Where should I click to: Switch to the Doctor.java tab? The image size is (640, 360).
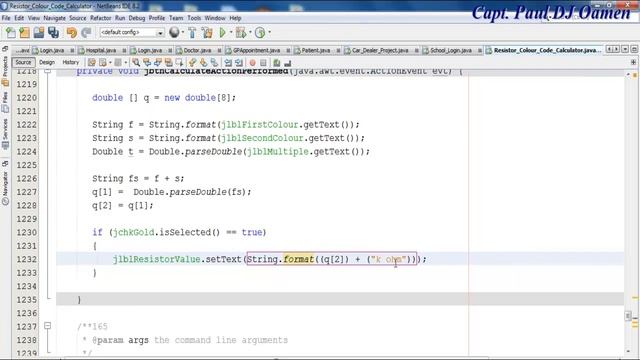pyautogui.click(x=197, y=50)
